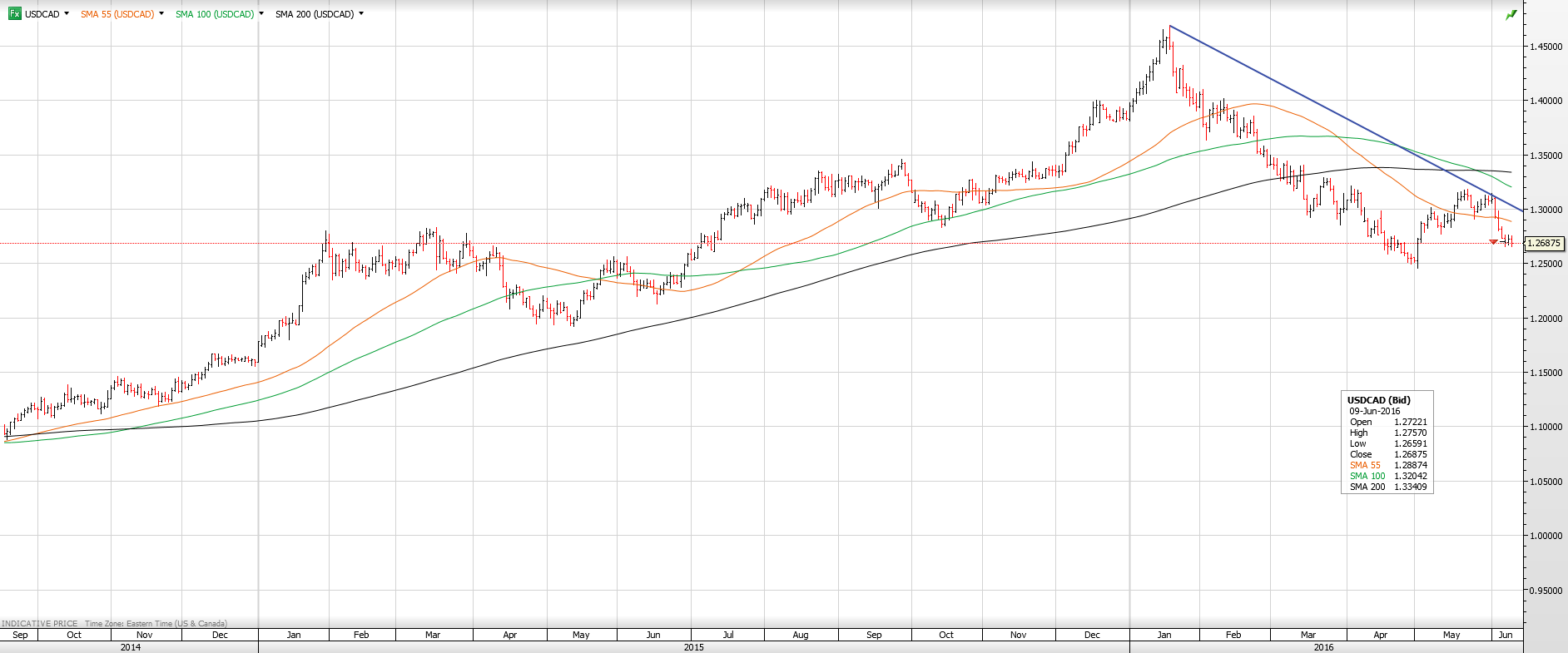Click the red triangle last-price marker
Image resolution: width=1568 pixels, height=653 pixels.
(1493, 242)
